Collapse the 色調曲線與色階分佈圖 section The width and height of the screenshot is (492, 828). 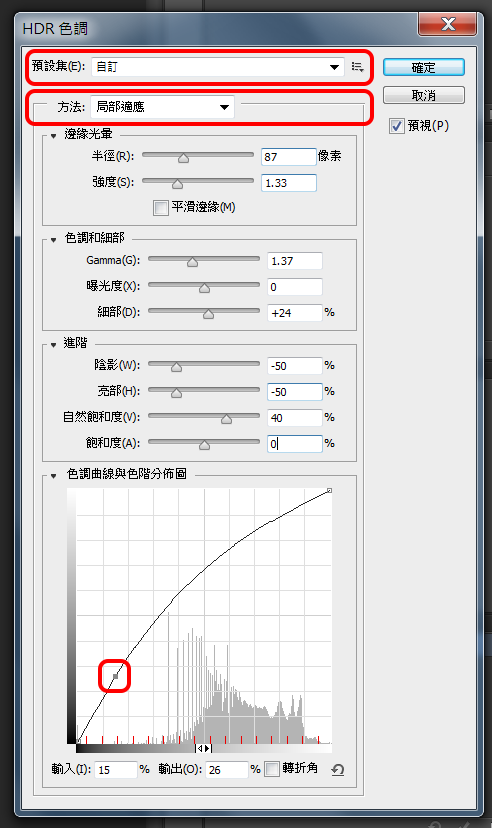[53, 476]
